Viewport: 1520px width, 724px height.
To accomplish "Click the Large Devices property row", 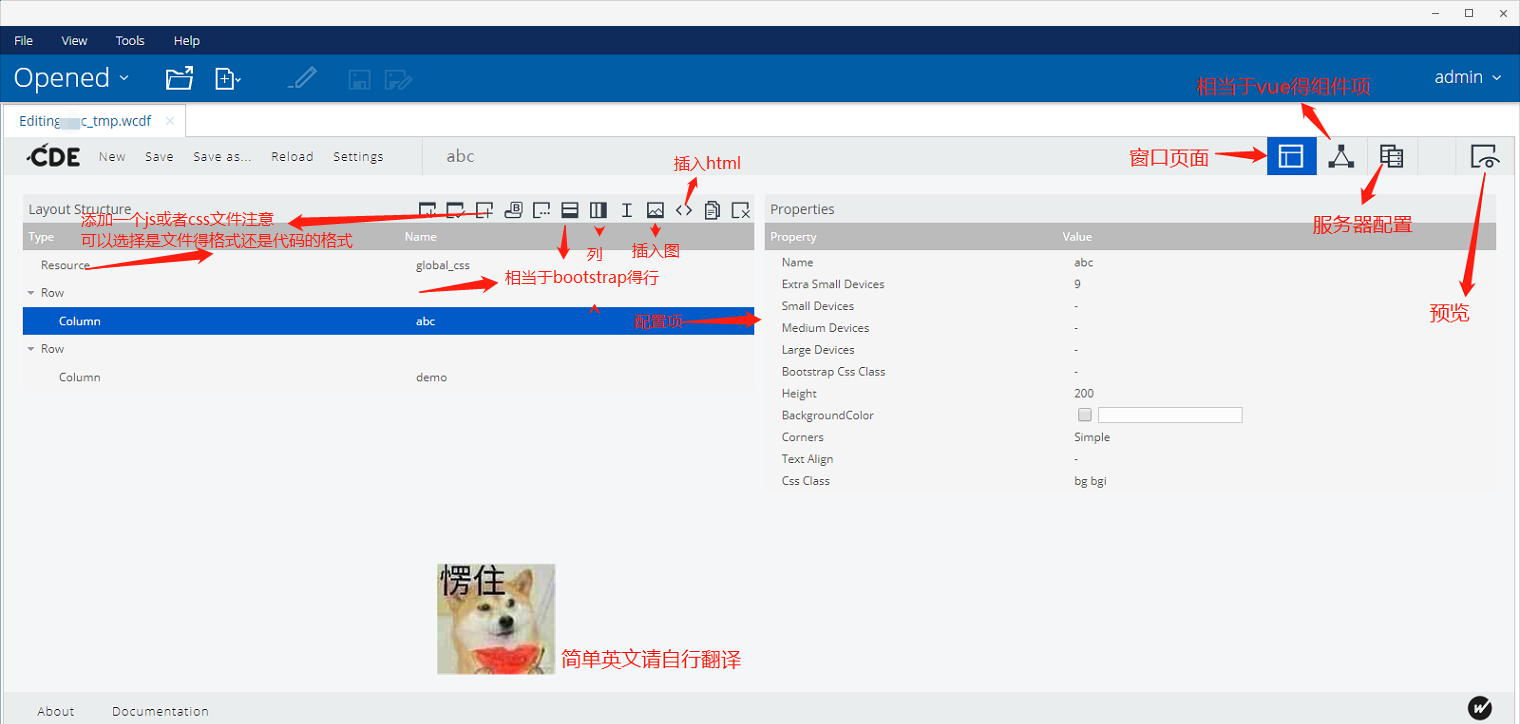I will [1130, 350].
